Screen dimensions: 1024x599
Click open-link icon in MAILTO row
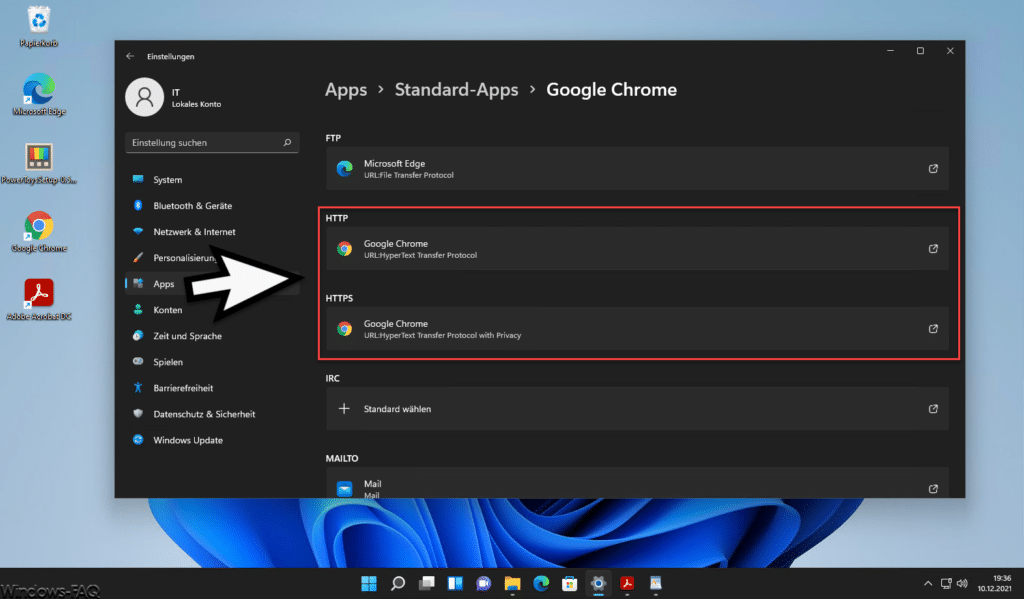(x=933, y=489)
